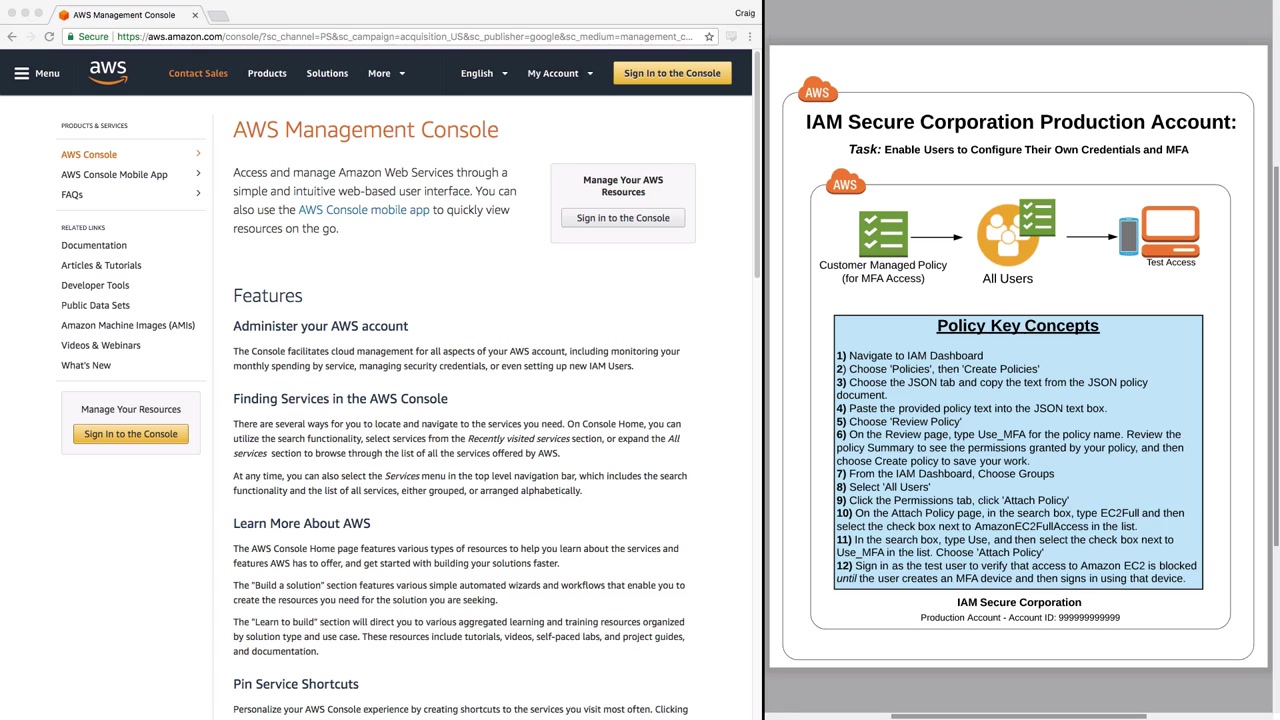Click the 'Learn More About AWS' heading
This screenshot has width=1280, height=720.
[302, 524]
